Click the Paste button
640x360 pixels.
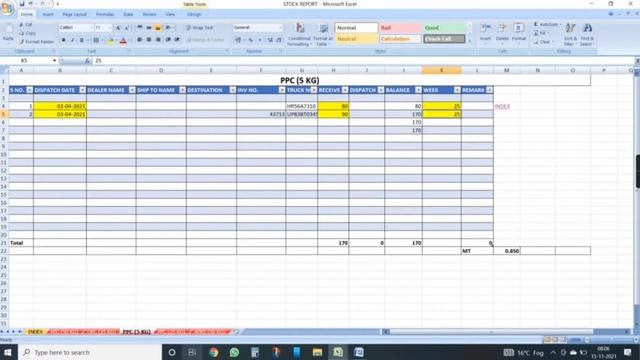pyautogui.click(x=8, y=34)
